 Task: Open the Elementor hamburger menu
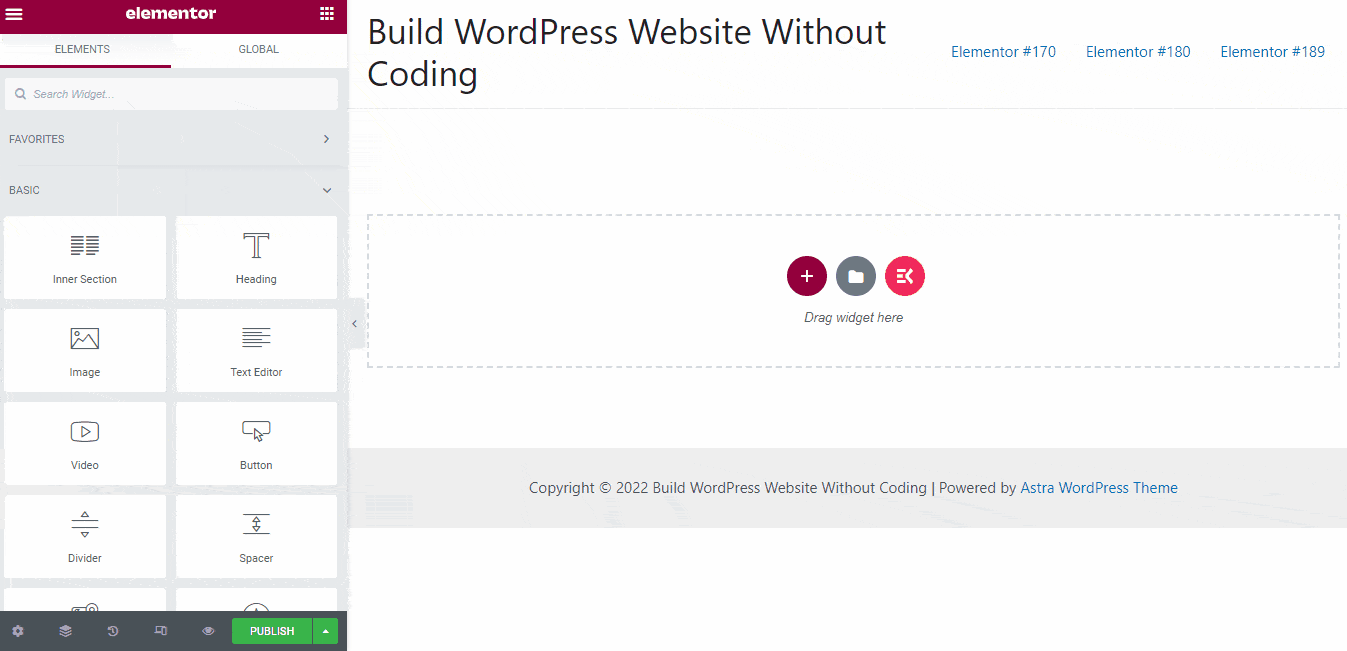pyautogui.click(x=15, y=14)
